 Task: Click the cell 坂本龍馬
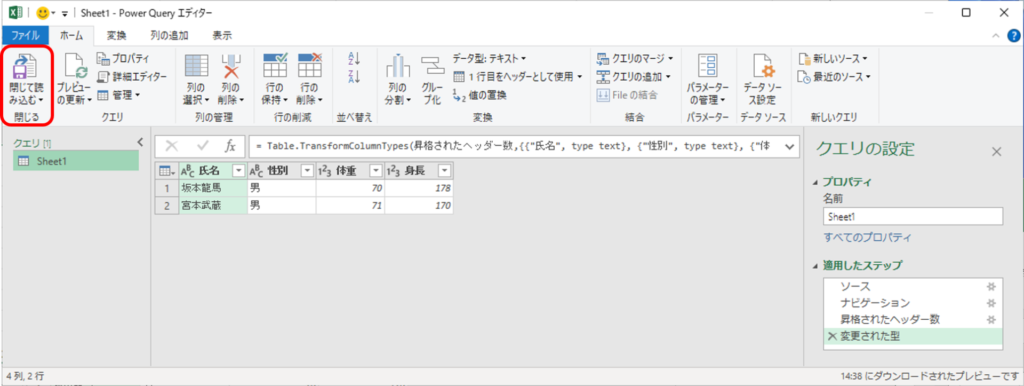(x=214, y=188)
